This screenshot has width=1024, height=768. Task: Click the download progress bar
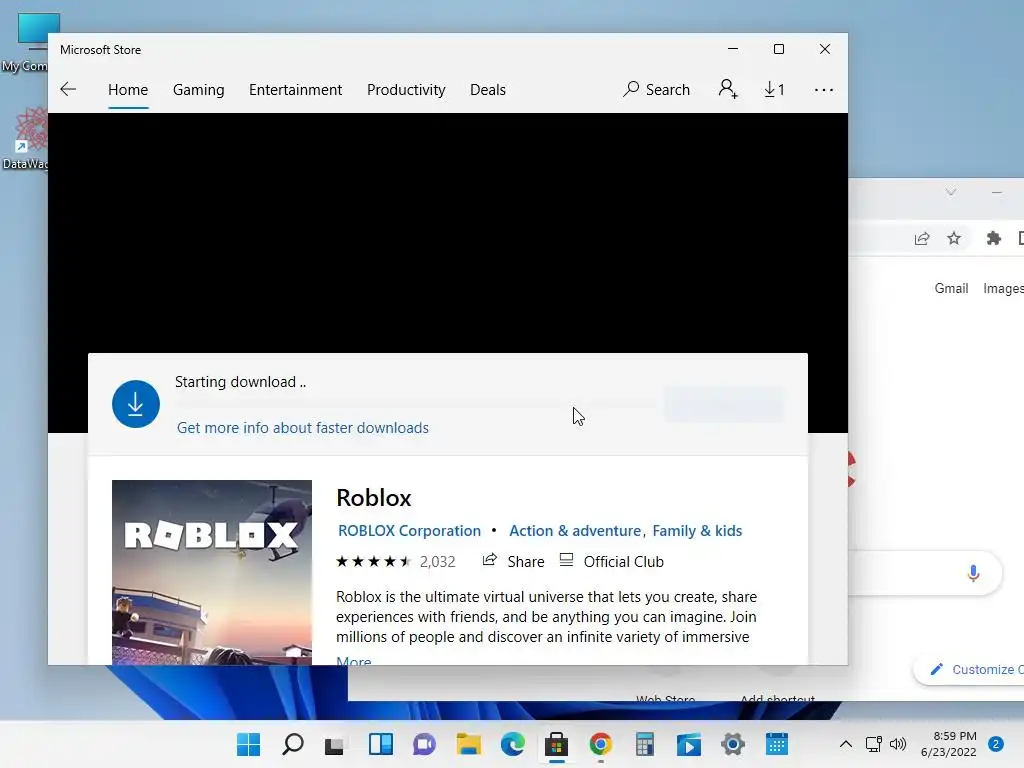(x=415, y=404)
